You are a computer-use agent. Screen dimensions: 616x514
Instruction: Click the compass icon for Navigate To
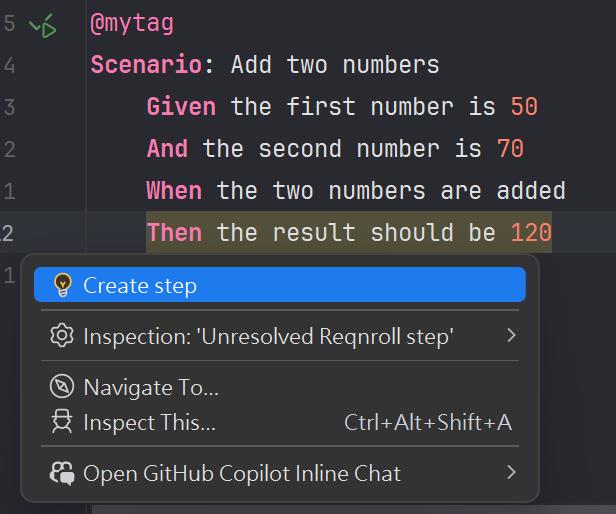click(x=62, y=387)
